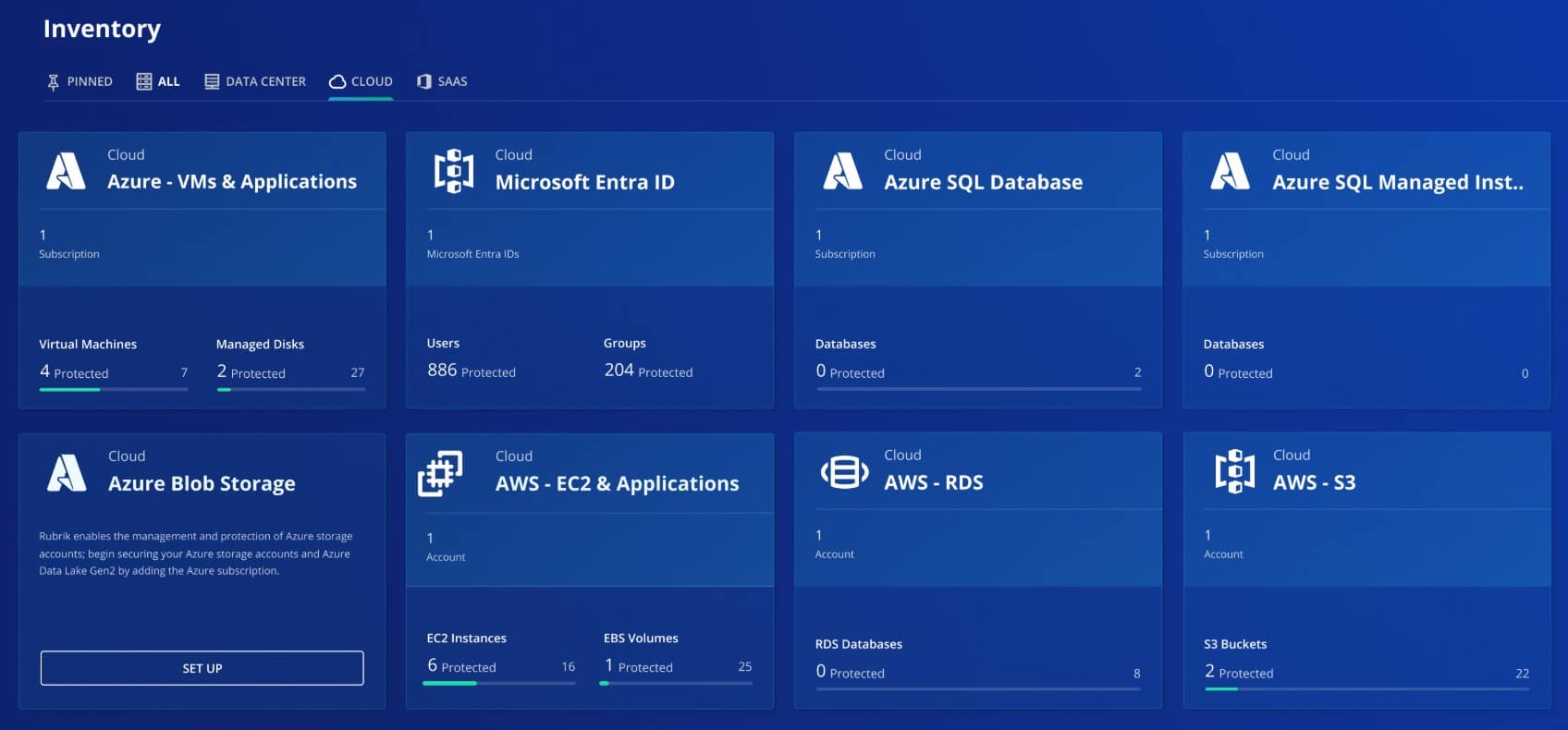This screenshot has width=1568, height=730.
Task: Open the DATA CENTER tab
Action: point(255,81)
